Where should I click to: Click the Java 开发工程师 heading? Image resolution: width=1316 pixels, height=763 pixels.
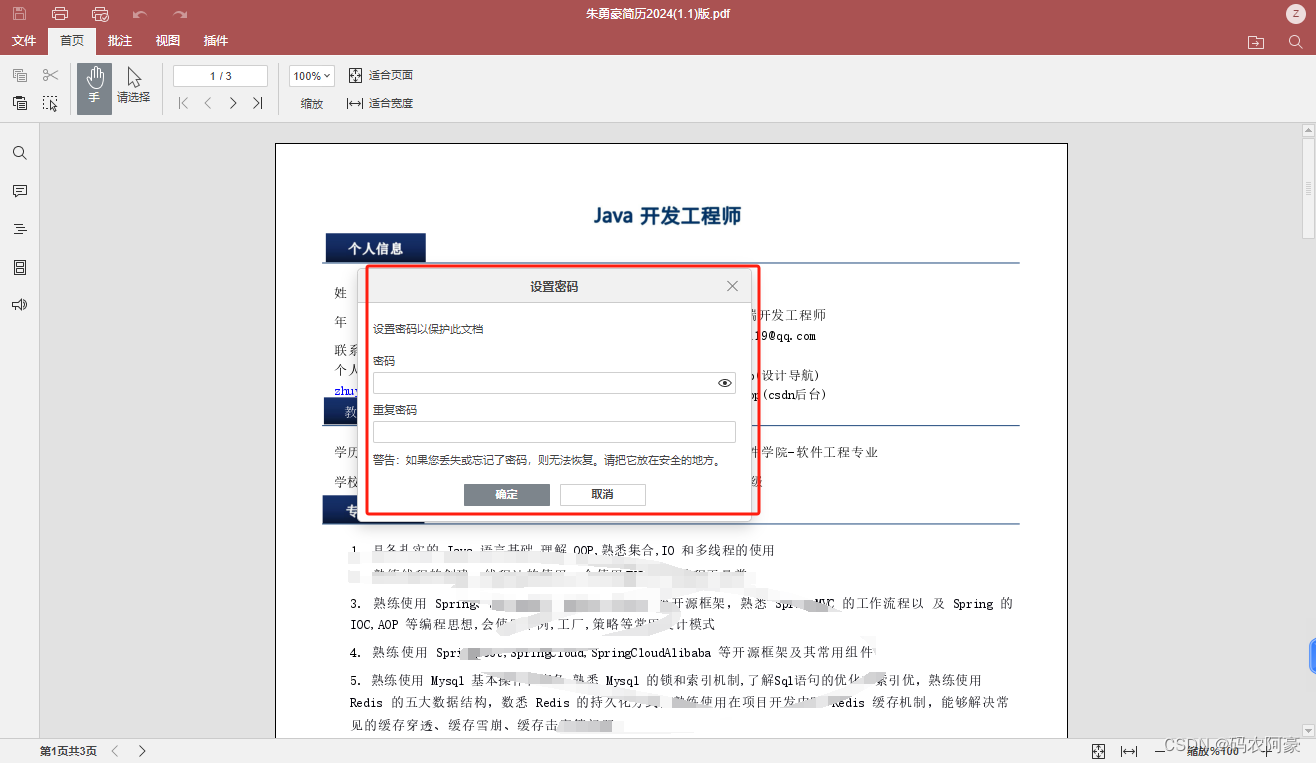click(x=667, y=215)
